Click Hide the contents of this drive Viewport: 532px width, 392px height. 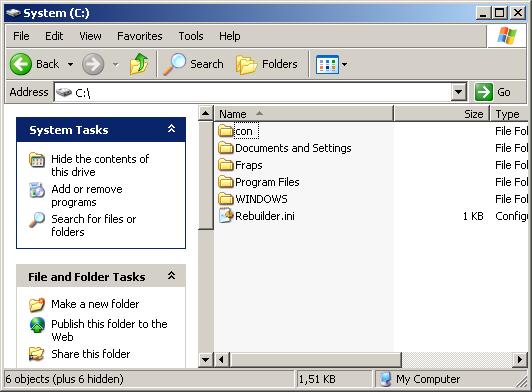coord(100,165)
